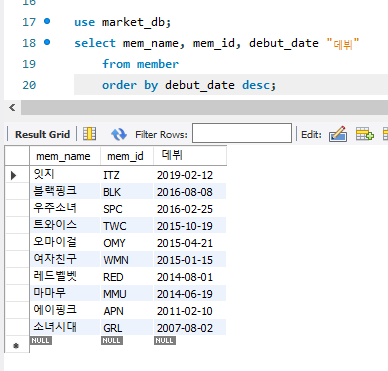Select the 잇지 row by its arrow marker

(x=14, y=175)
